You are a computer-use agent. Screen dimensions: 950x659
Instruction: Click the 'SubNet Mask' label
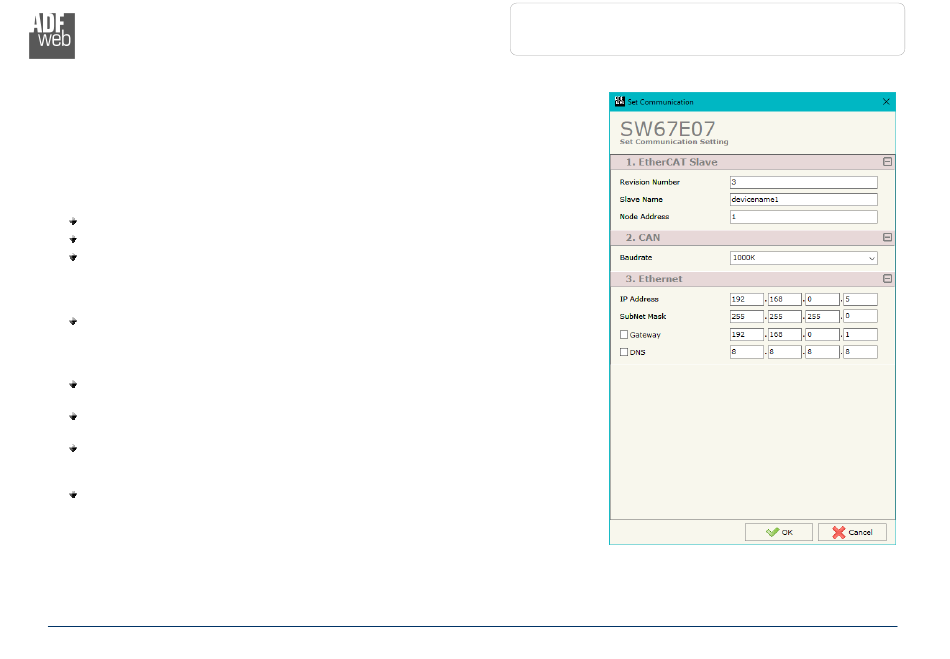click(x=642, y=316)
